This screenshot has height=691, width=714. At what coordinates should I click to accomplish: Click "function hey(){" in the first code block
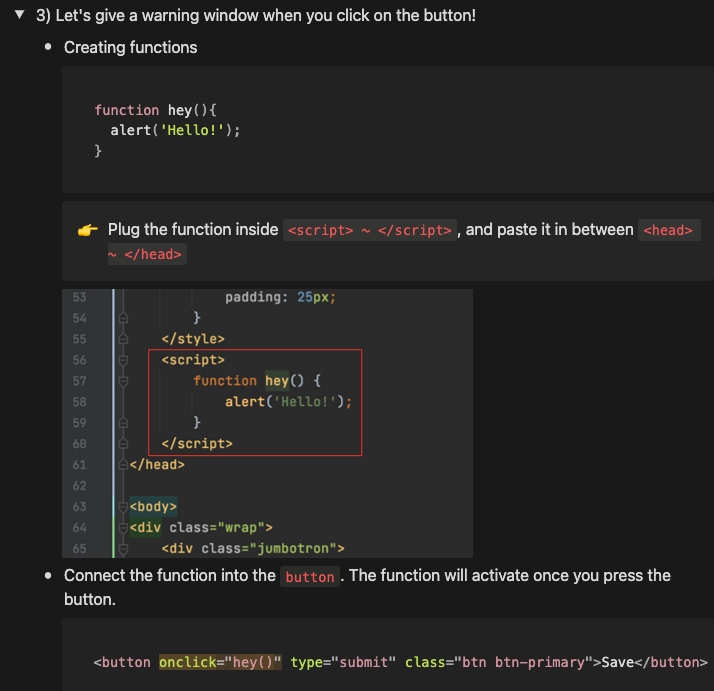(155, 110)
